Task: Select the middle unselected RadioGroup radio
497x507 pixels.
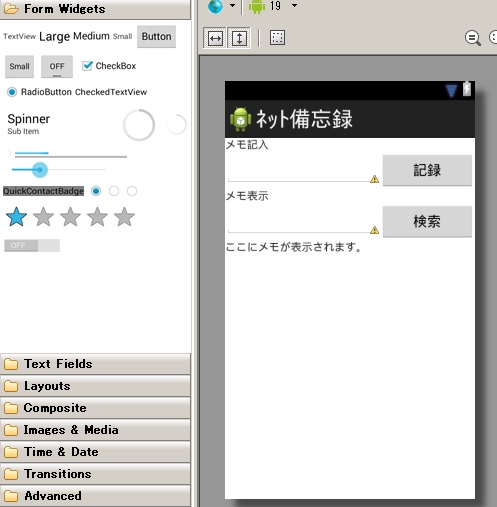Action: click(x=114, y=191)
